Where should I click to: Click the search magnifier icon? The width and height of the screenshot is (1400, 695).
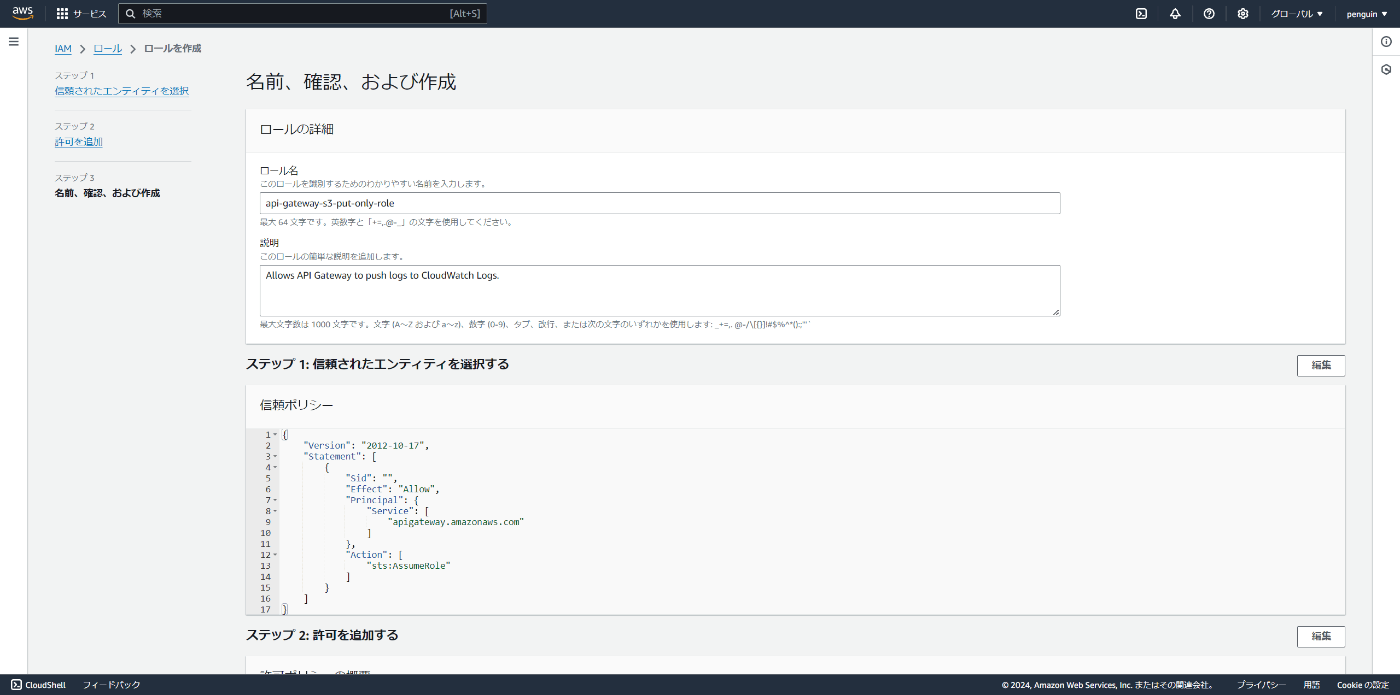coord(130,14)
